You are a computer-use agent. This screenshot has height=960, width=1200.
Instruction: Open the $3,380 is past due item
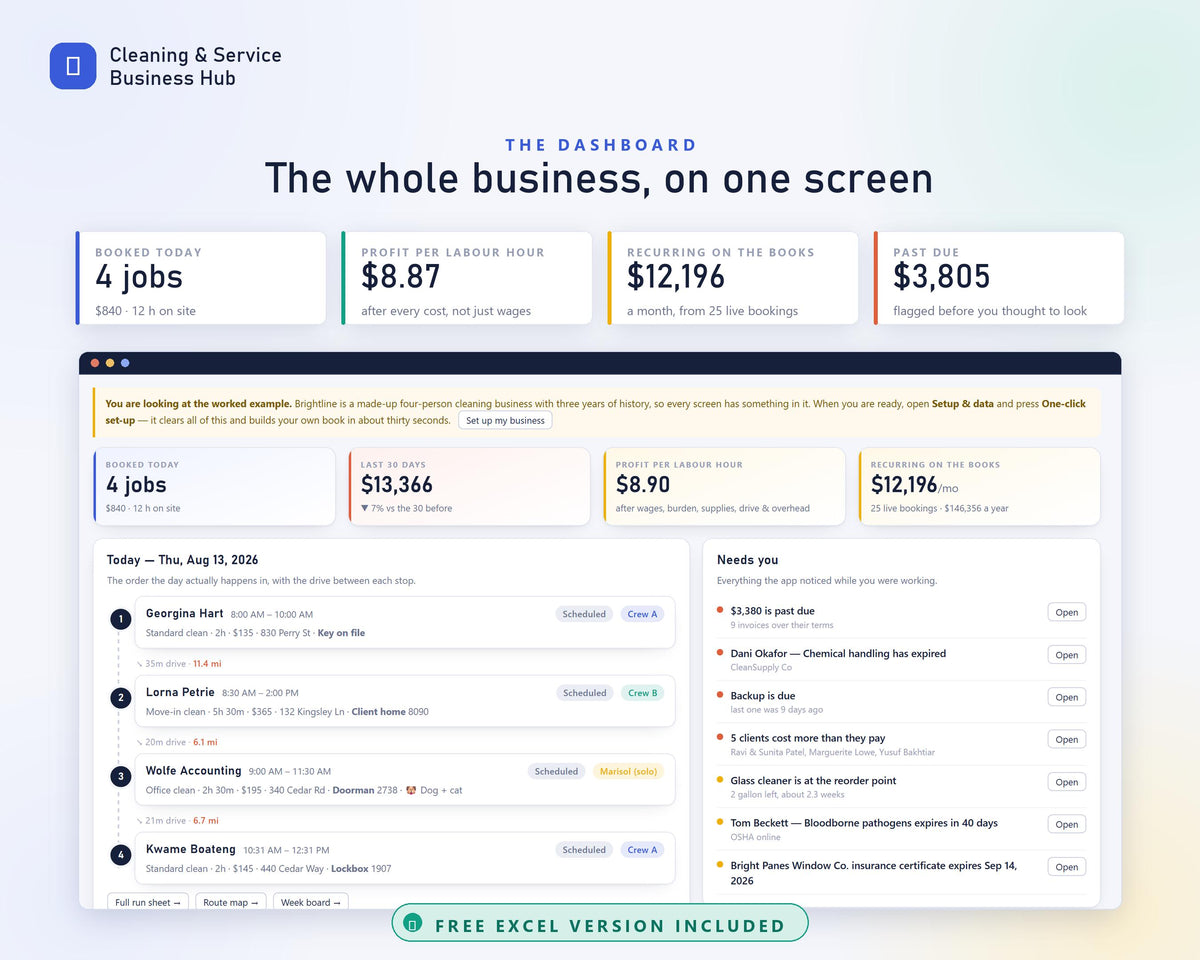point(1067,612)
